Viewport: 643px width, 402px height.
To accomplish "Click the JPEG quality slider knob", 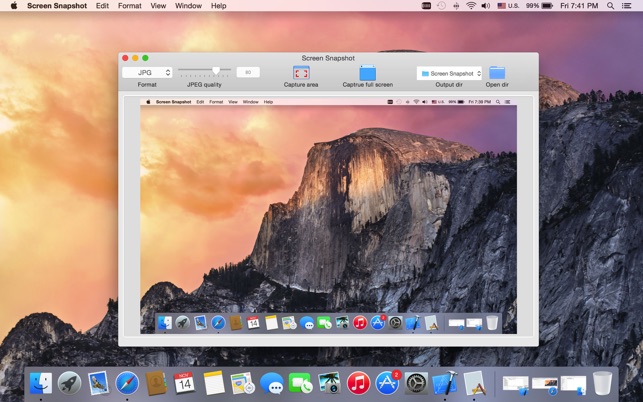I will 216,71.
